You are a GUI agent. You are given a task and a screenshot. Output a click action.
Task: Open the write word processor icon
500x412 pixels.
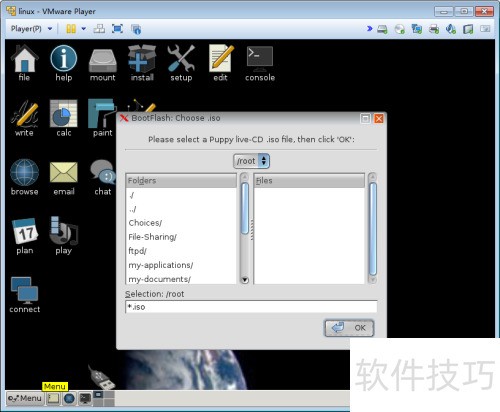click(x=24, y=118)
